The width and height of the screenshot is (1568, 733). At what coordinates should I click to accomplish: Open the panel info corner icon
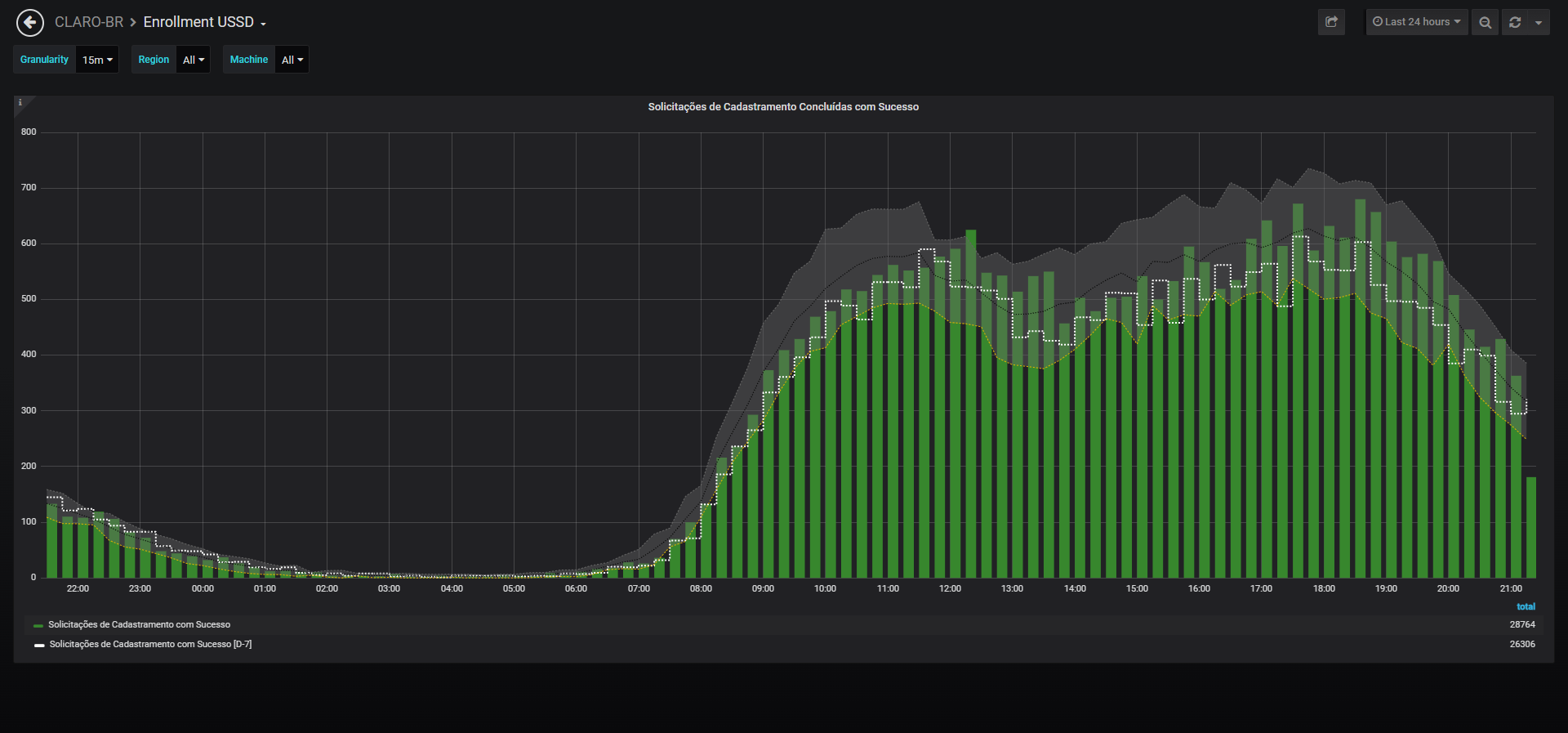[20, 103]
